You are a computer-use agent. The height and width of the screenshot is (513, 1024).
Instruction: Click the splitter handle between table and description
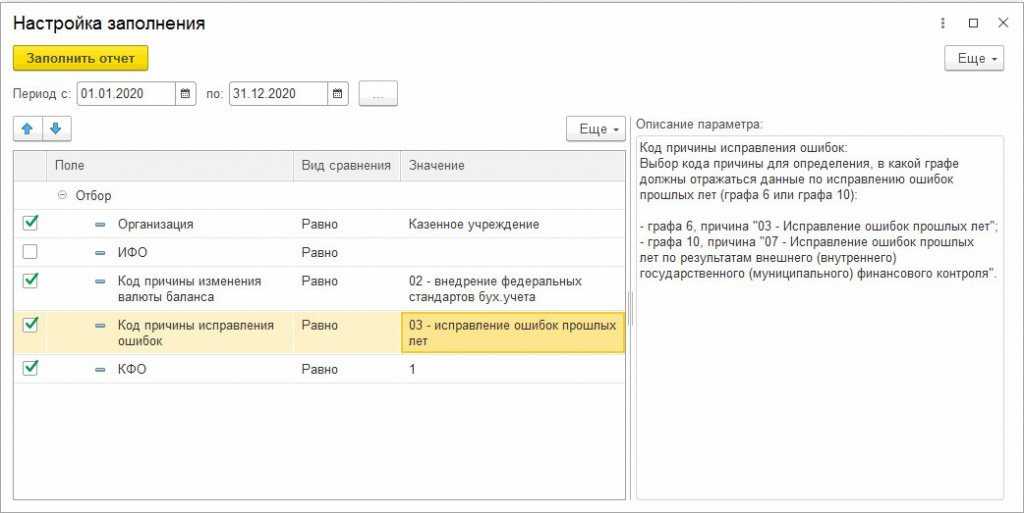point(630,309)
